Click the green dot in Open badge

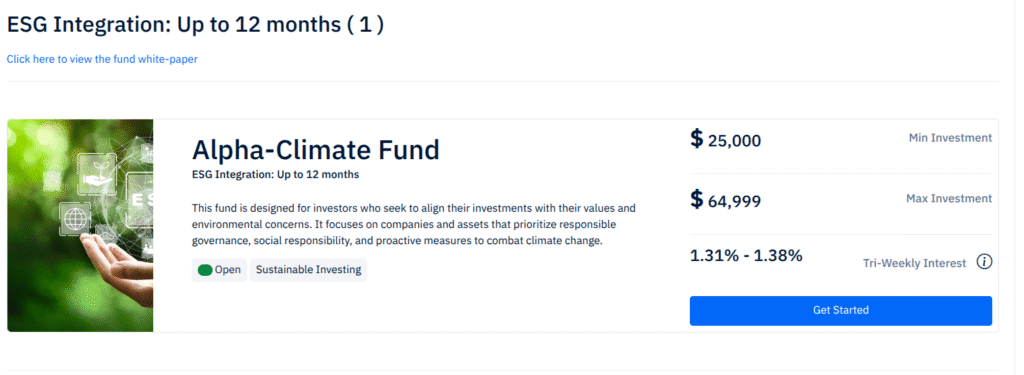205,270
